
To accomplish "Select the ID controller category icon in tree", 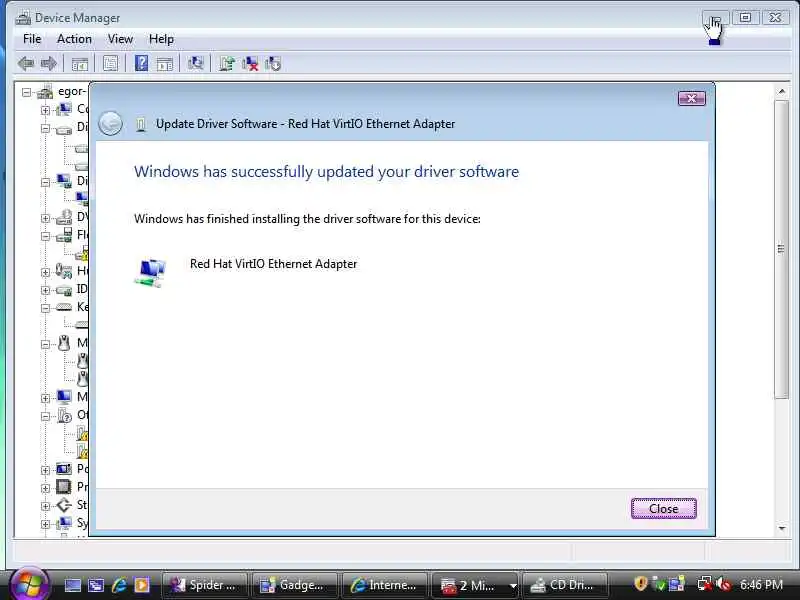I will (x=64, y=290).
